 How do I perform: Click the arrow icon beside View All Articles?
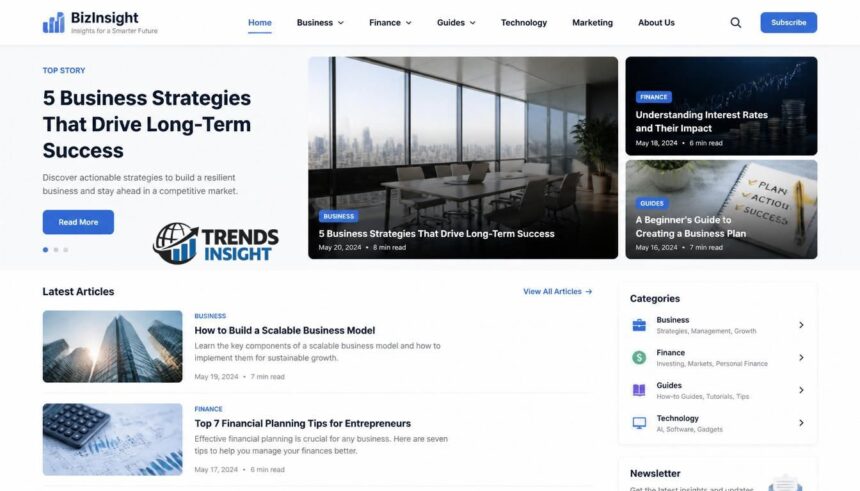coord(589,292)
